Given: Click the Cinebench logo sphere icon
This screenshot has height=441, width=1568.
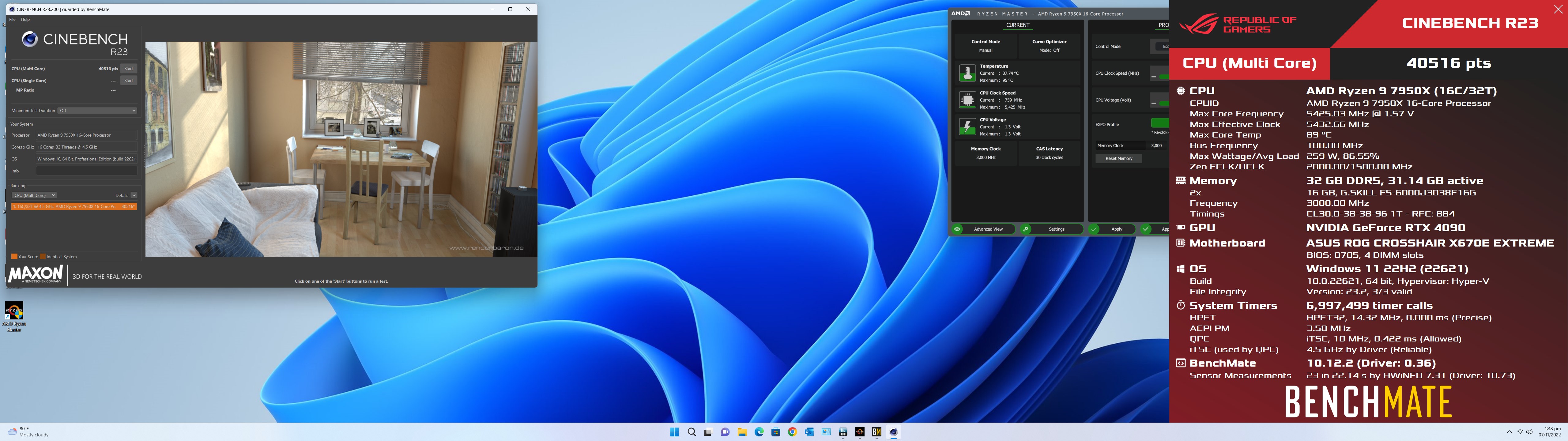Looking at the screenshot, I should click(x=30, y=39).
